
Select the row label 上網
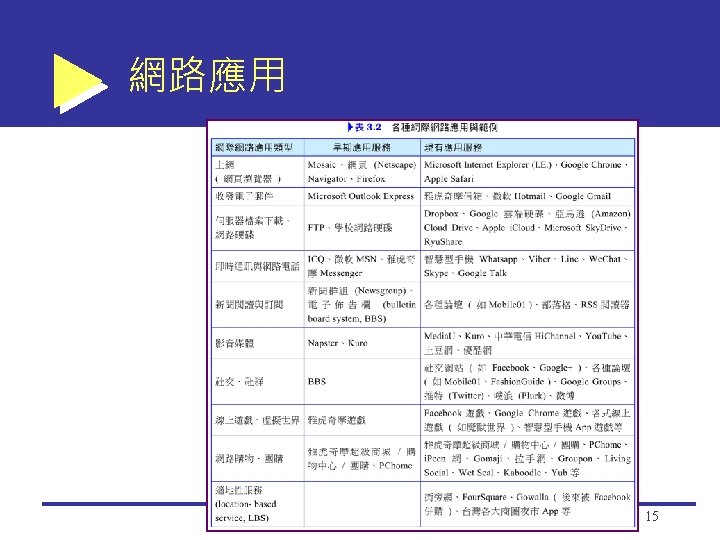pos(225,164)
